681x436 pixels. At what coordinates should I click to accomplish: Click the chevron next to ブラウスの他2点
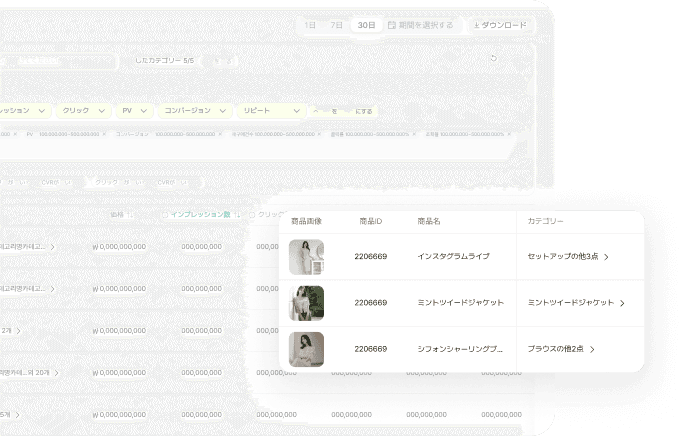click(592, 349)
